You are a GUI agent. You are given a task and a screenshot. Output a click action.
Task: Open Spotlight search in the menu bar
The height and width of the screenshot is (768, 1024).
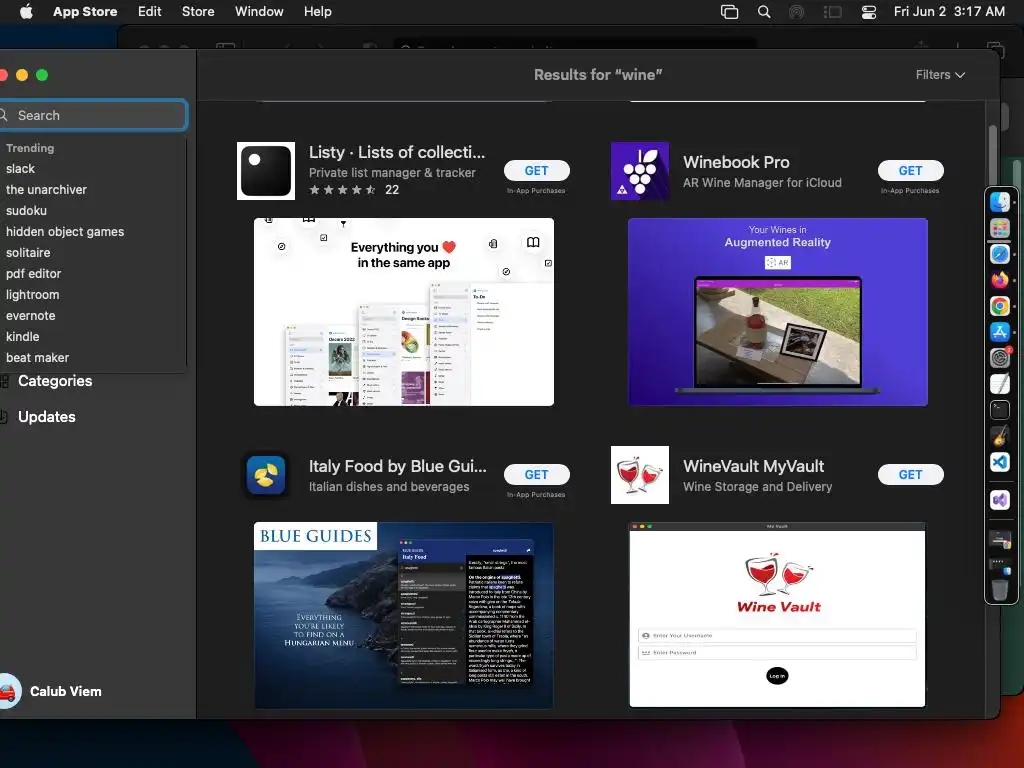[763, 12]
